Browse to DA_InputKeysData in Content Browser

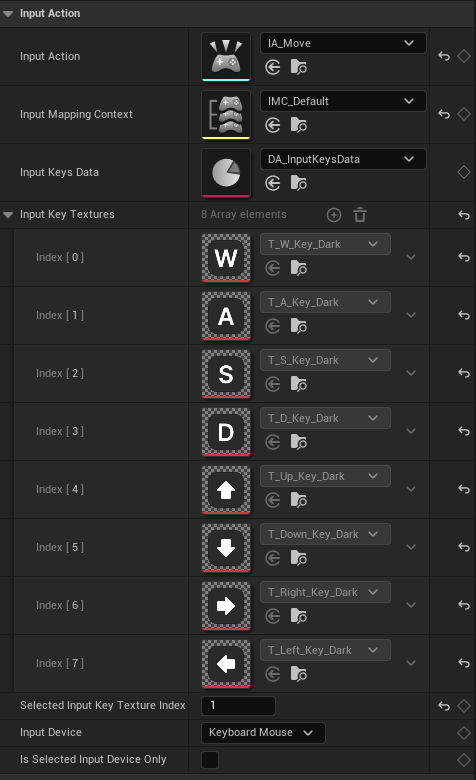click(298, 183)
